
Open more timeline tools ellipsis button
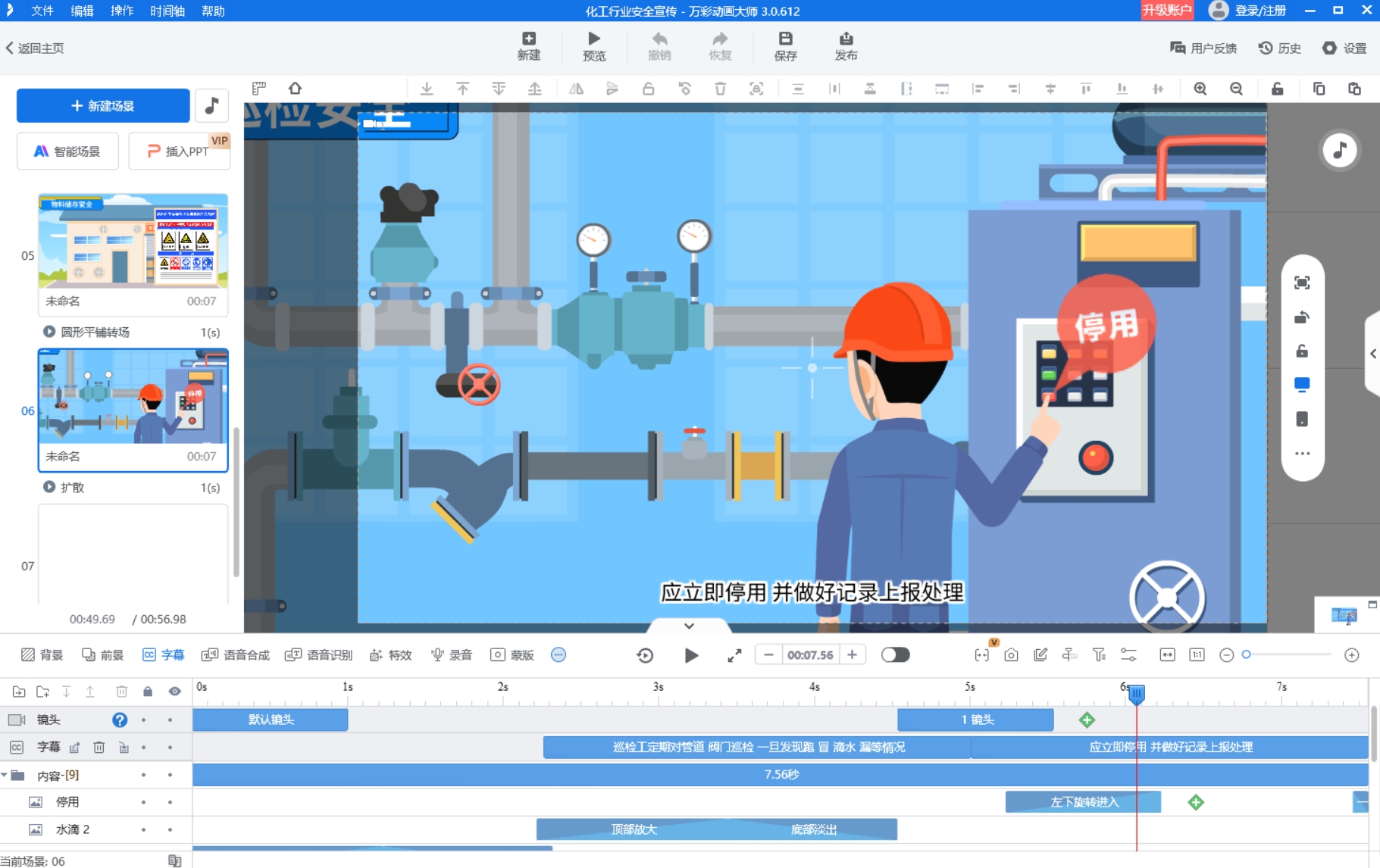559,655
